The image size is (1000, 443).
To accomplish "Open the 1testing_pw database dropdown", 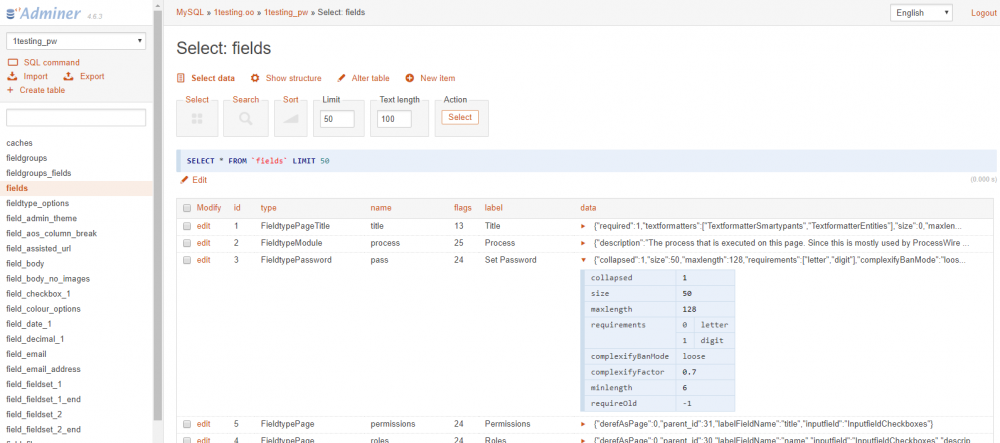I will [x=76, y=41].
